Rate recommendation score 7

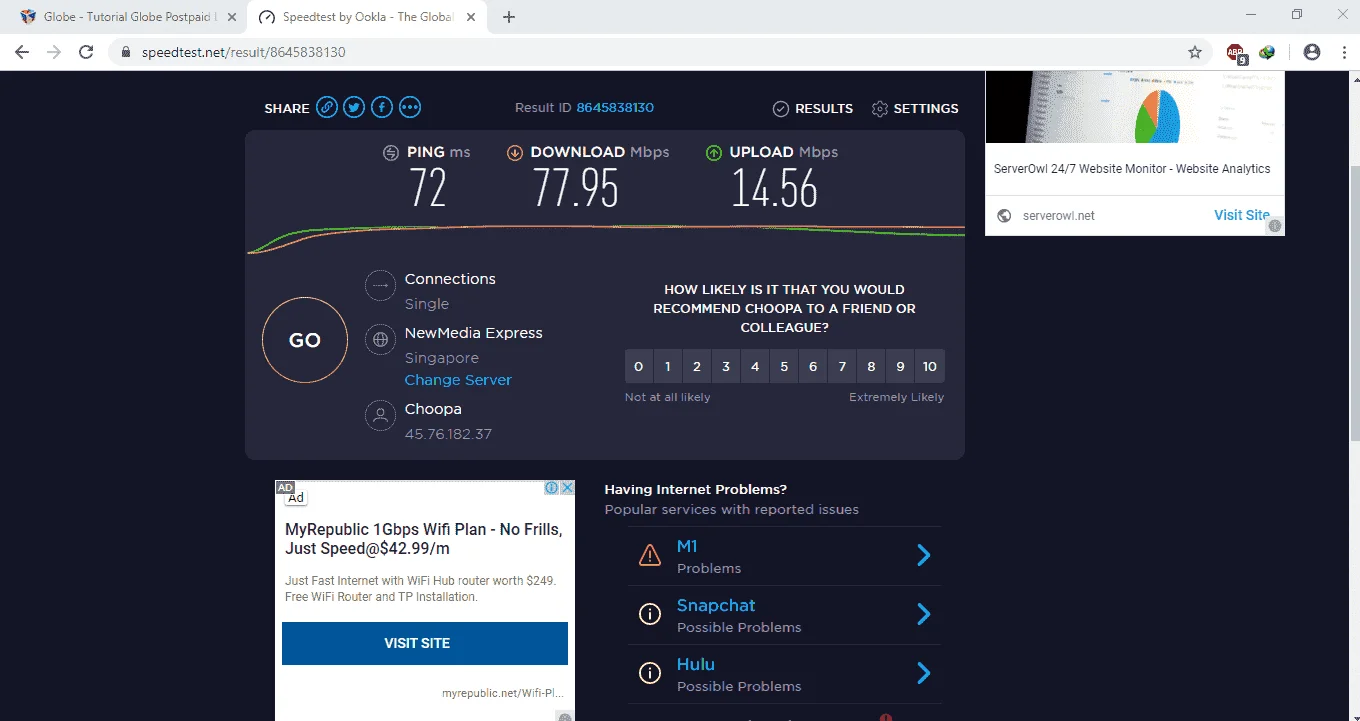pos(842,367)
